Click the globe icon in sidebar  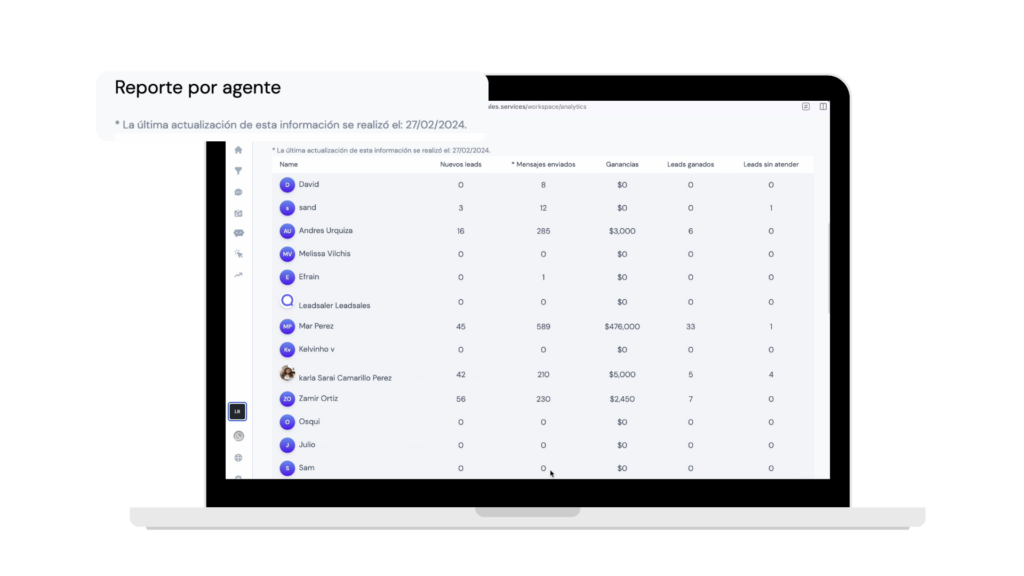(238, 458)
